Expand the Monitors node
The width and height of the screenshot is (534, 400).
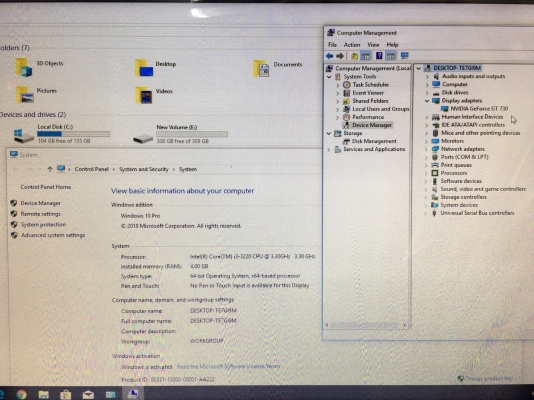click(x=426, y=141)
